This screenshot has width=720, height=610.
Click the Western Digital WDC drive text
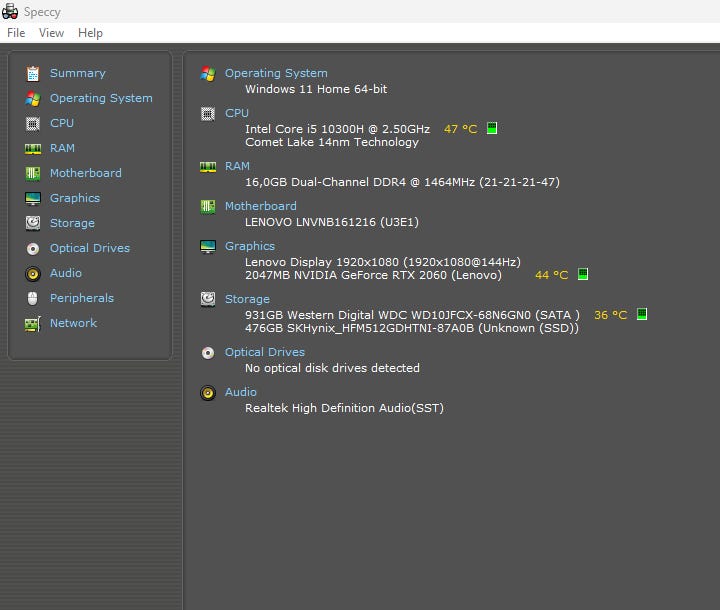[x=412, y=315]
